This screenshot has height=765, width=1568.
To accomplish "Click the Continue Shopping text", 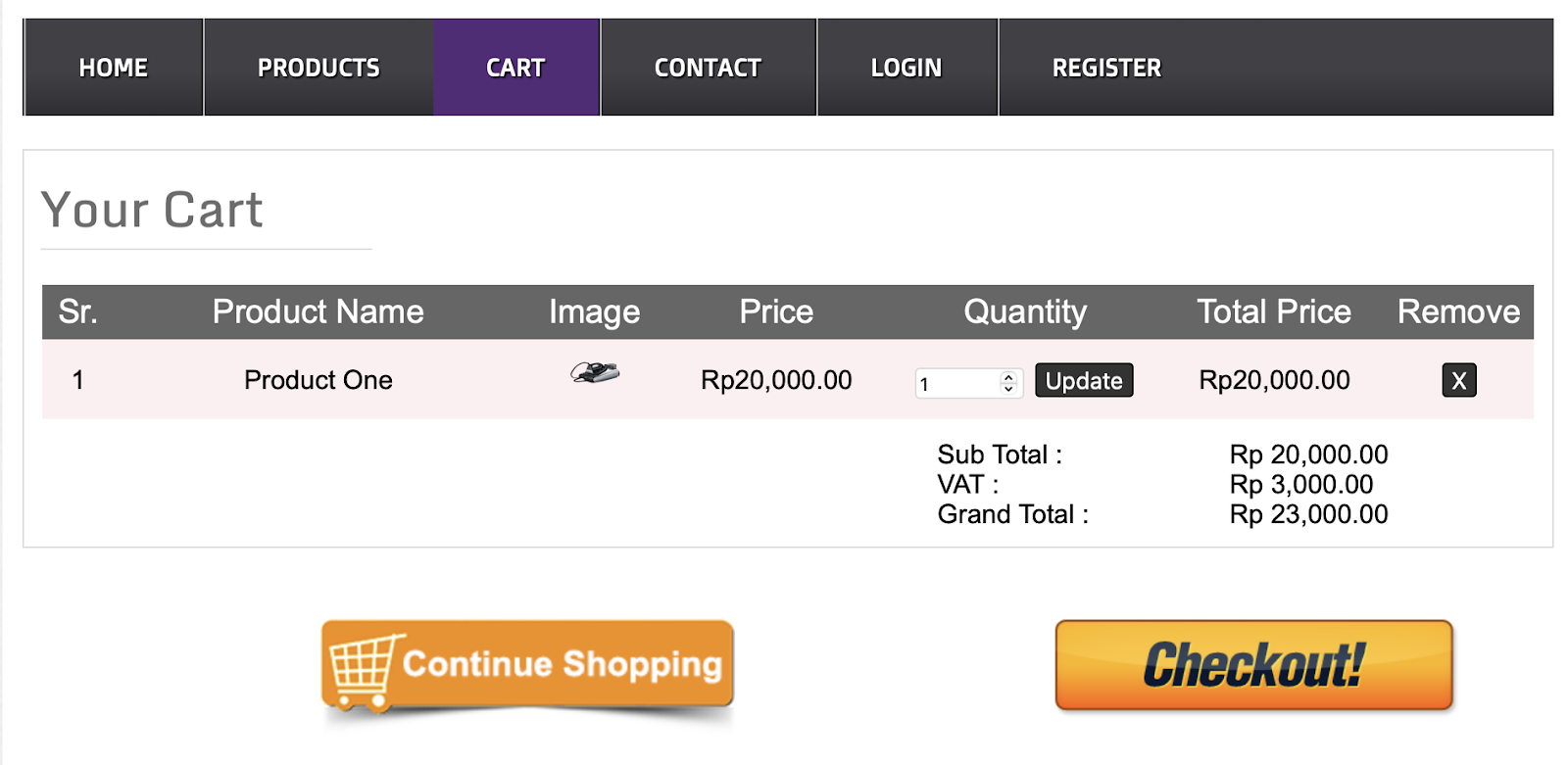I will click(x=563, y=664).
